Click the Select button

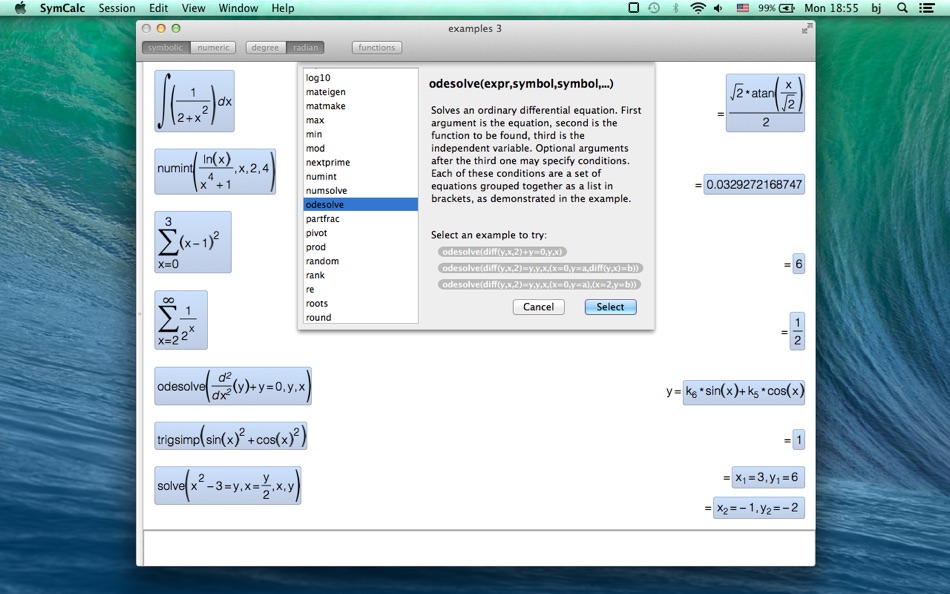pyautogui.click(x=610, y=307)
